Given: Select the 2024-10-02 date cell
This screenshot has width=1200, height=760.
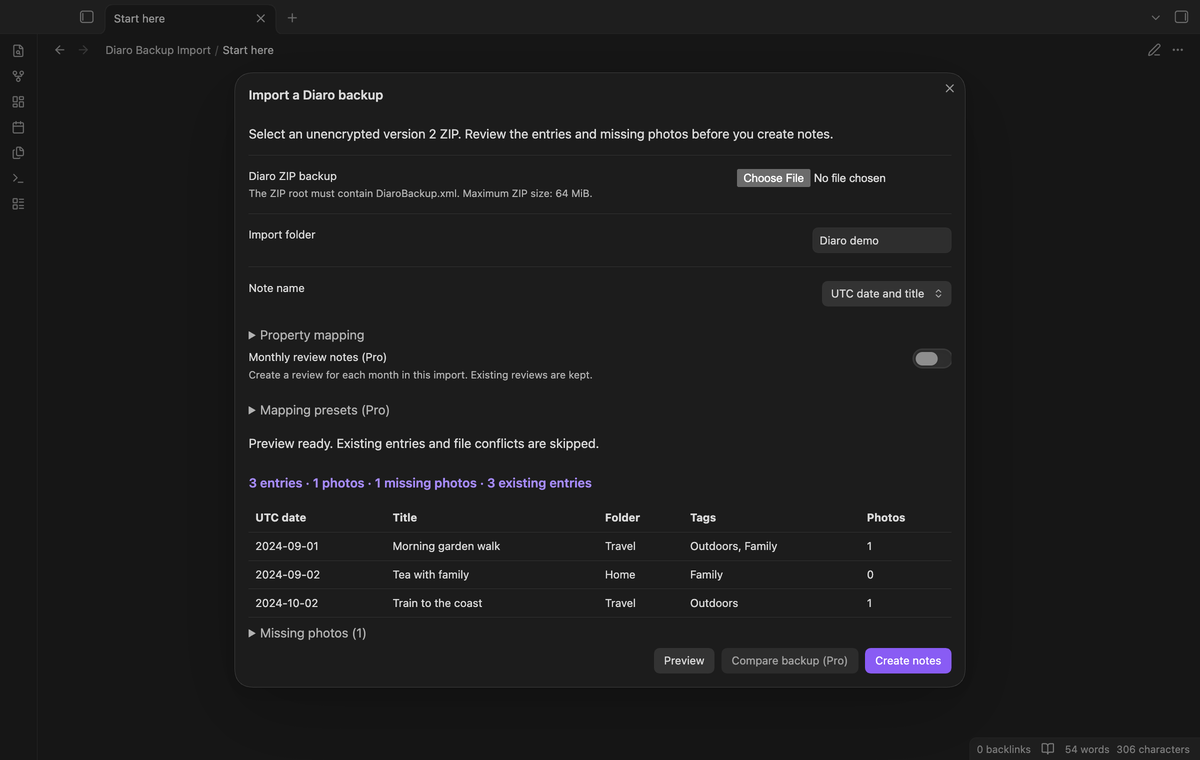Looking at the screenshot, I should (287, 603).
